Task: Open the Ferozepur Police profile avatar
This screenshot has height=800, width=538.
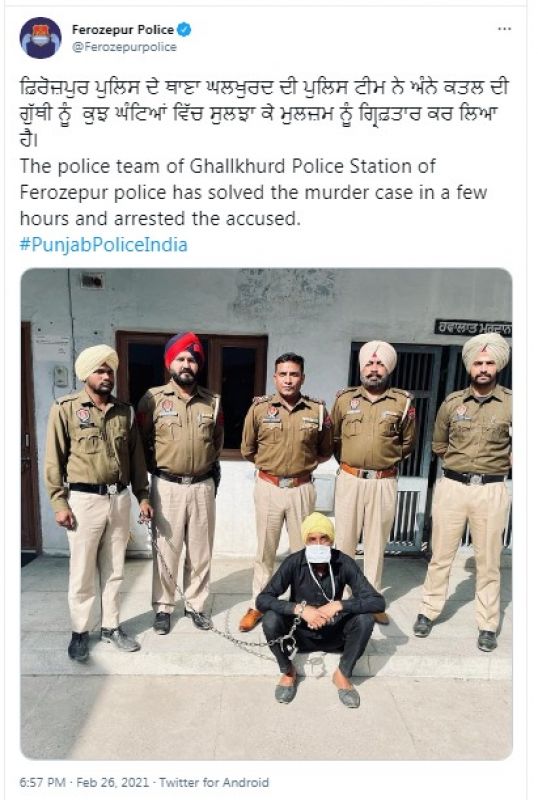Action: (40, 38)
